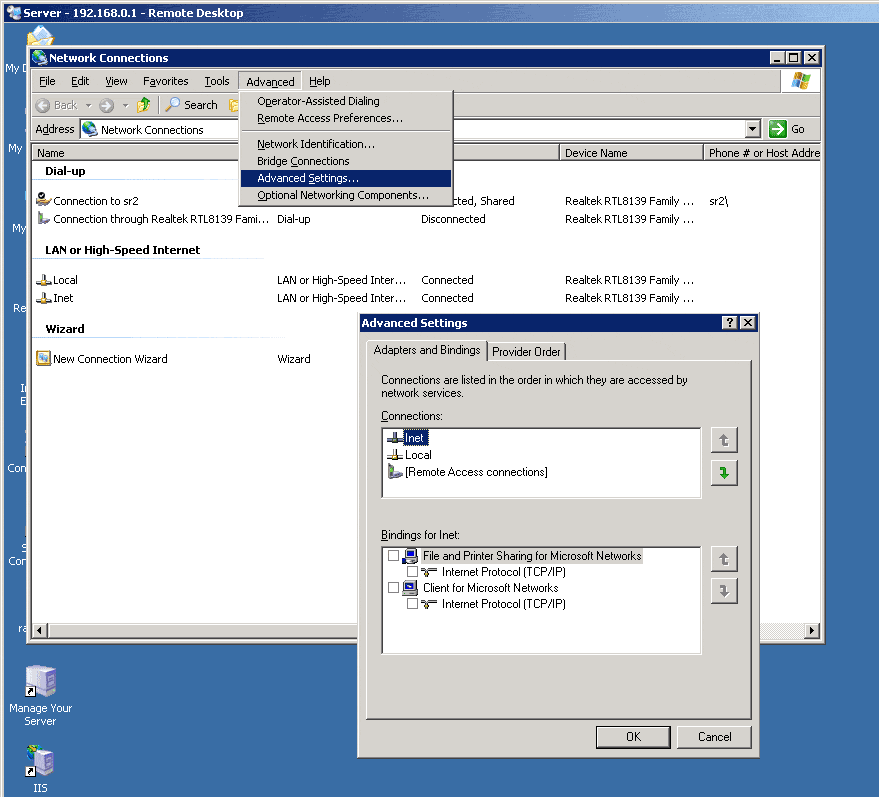Select Inet in the Connections list
Screen dimensions: 879x797
[x=414, y=438]
